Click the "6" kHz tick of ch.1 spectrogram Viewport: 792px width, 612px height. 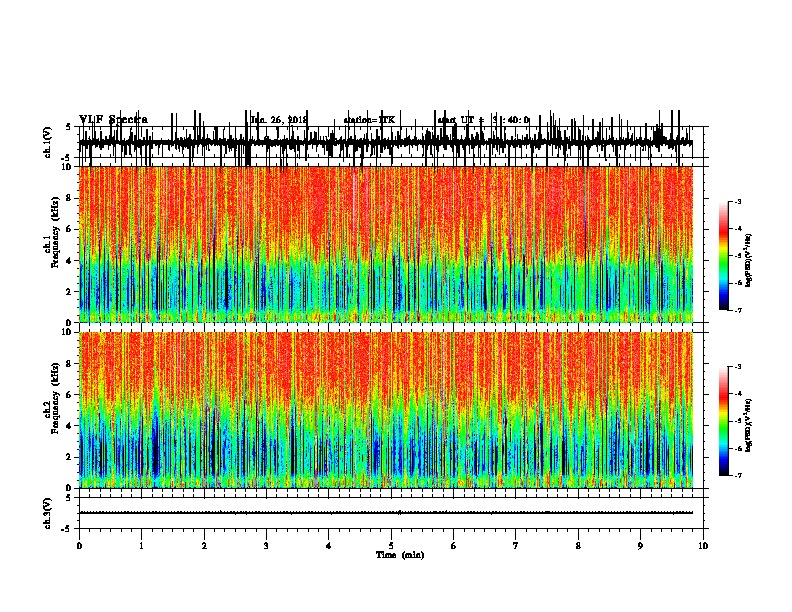69,229
